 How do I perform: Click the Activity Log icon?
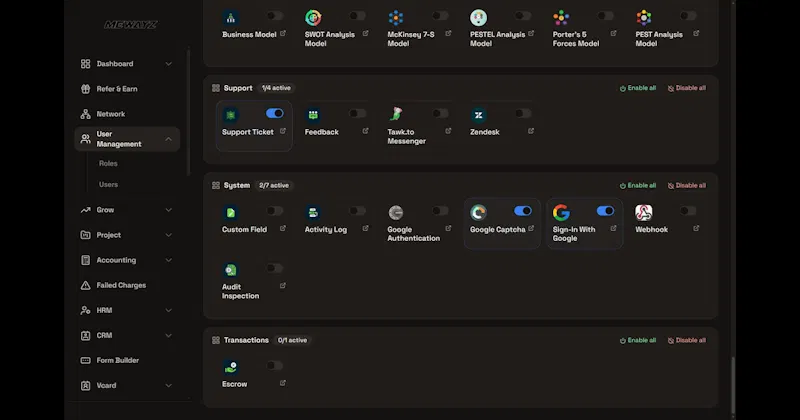313,212
